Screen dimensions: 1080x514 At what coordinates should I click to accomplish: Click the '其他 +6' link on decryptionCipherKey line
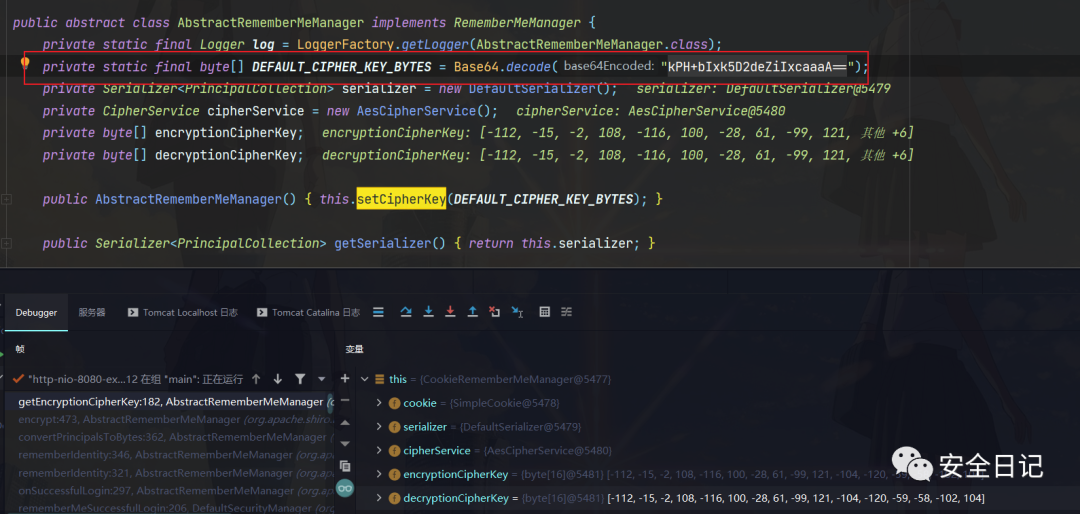(883, 155)
